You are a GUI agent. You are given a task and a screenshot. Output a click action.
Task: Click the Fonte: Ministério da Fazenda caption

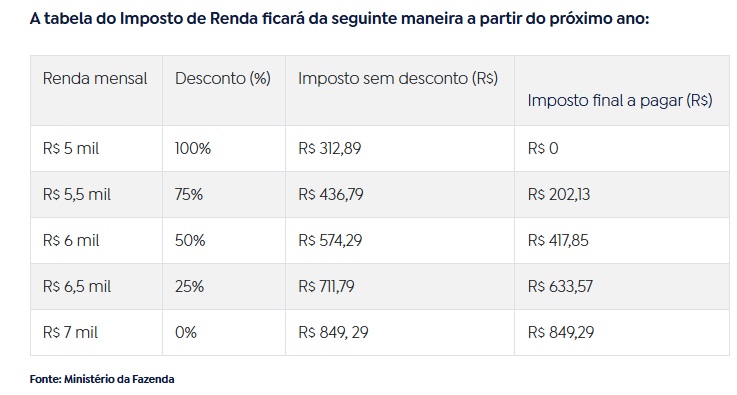(x=102, y=379)
